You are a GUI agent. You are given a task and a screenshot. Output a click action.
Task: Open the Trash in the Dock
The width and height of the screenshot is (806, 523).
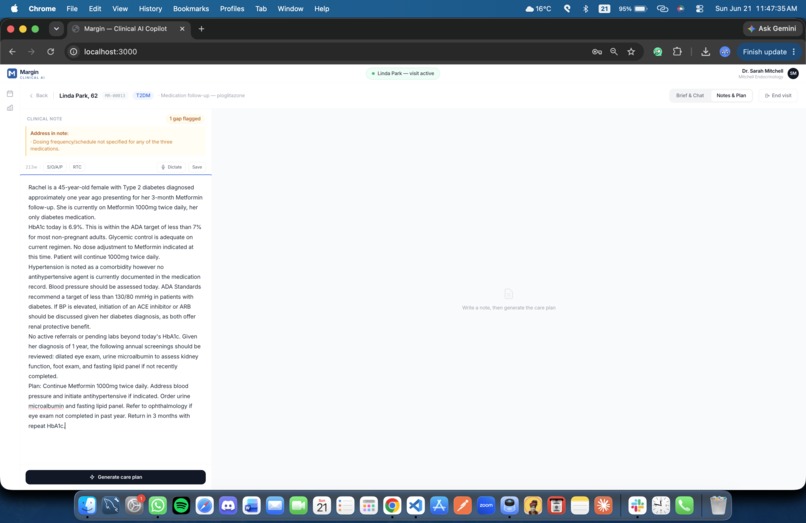718,506
